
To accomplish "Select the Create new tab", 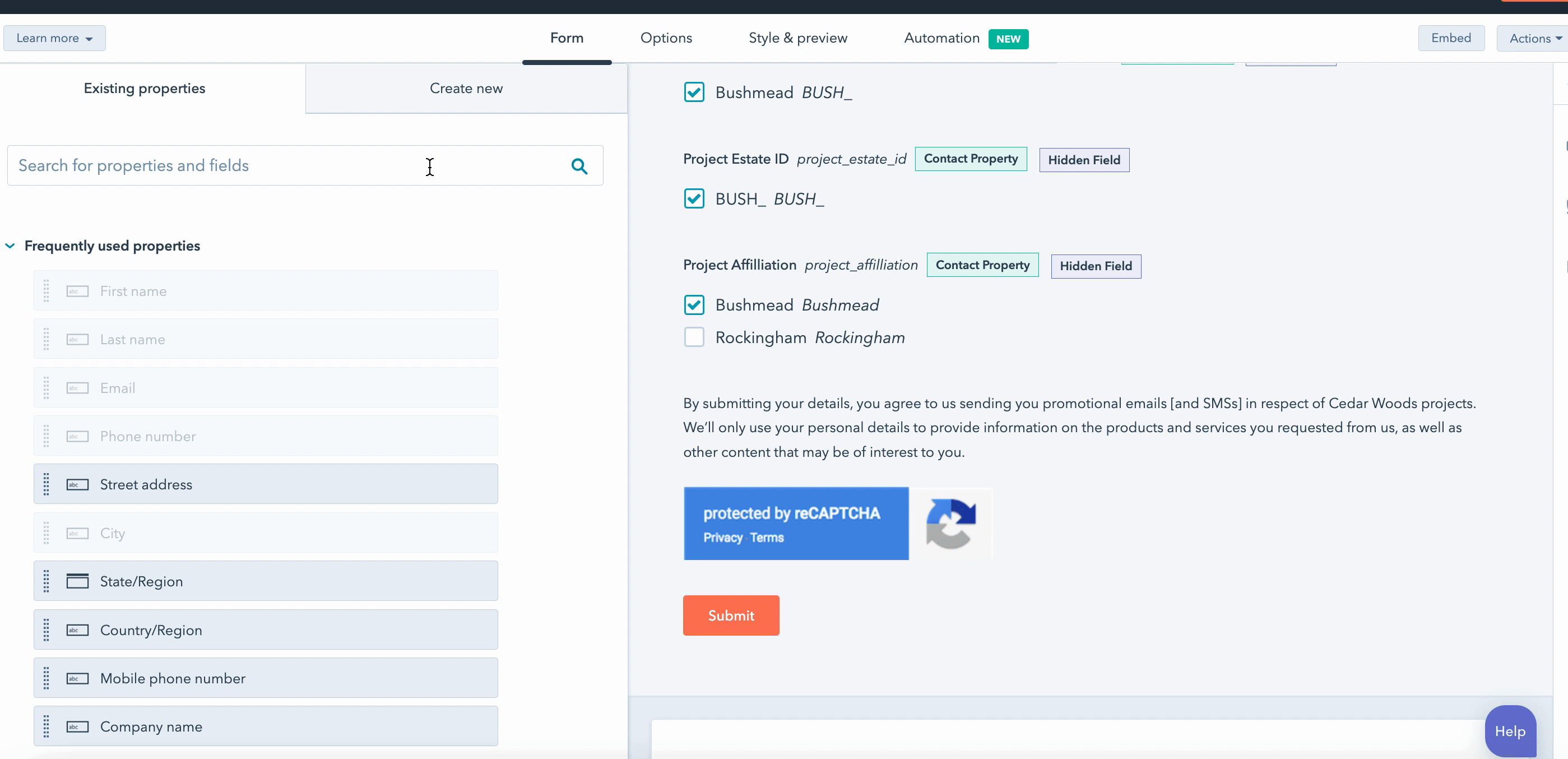I will click(x=466, y=88).
